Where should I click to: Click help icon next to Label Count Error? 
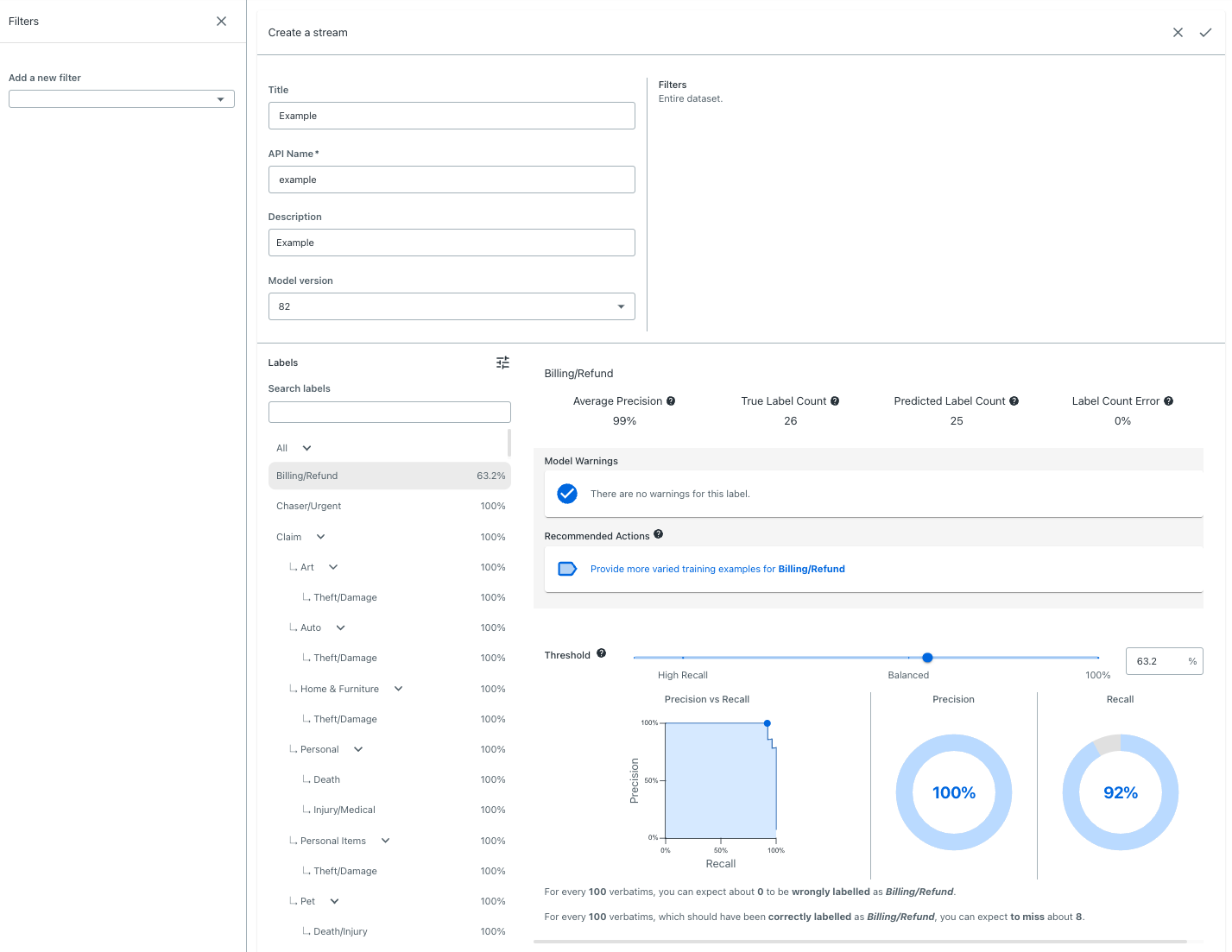pyautogui.click(x=1168, y=401)
